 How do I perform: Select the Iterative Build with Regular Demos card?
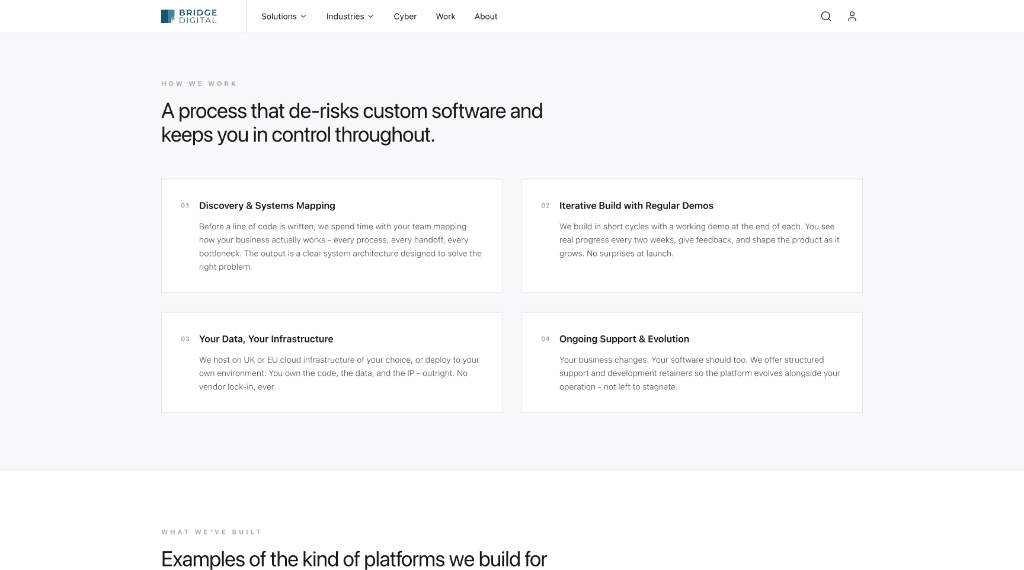coord(692,236)
